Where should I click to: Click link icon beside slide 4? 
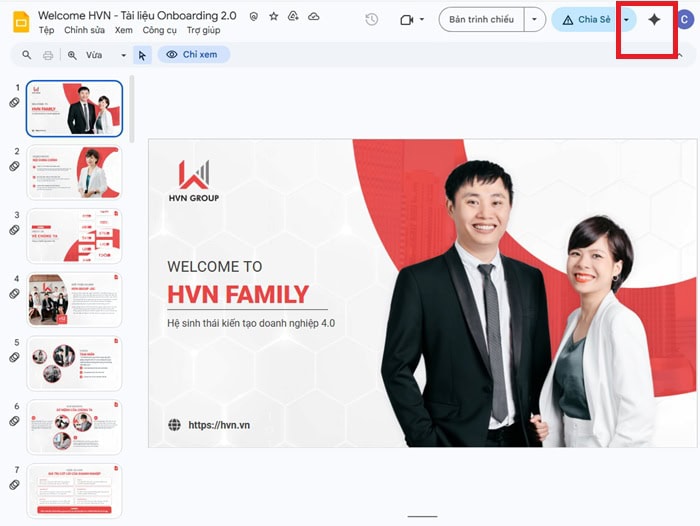click(x=14, y=294)
